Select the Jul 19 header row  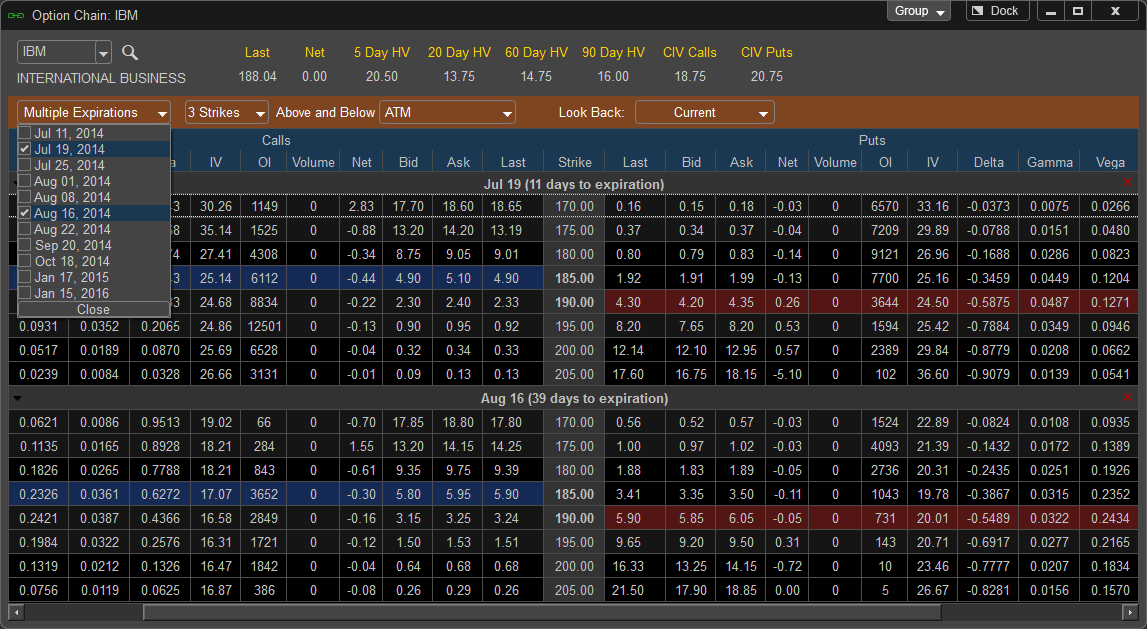click(574, 184)
